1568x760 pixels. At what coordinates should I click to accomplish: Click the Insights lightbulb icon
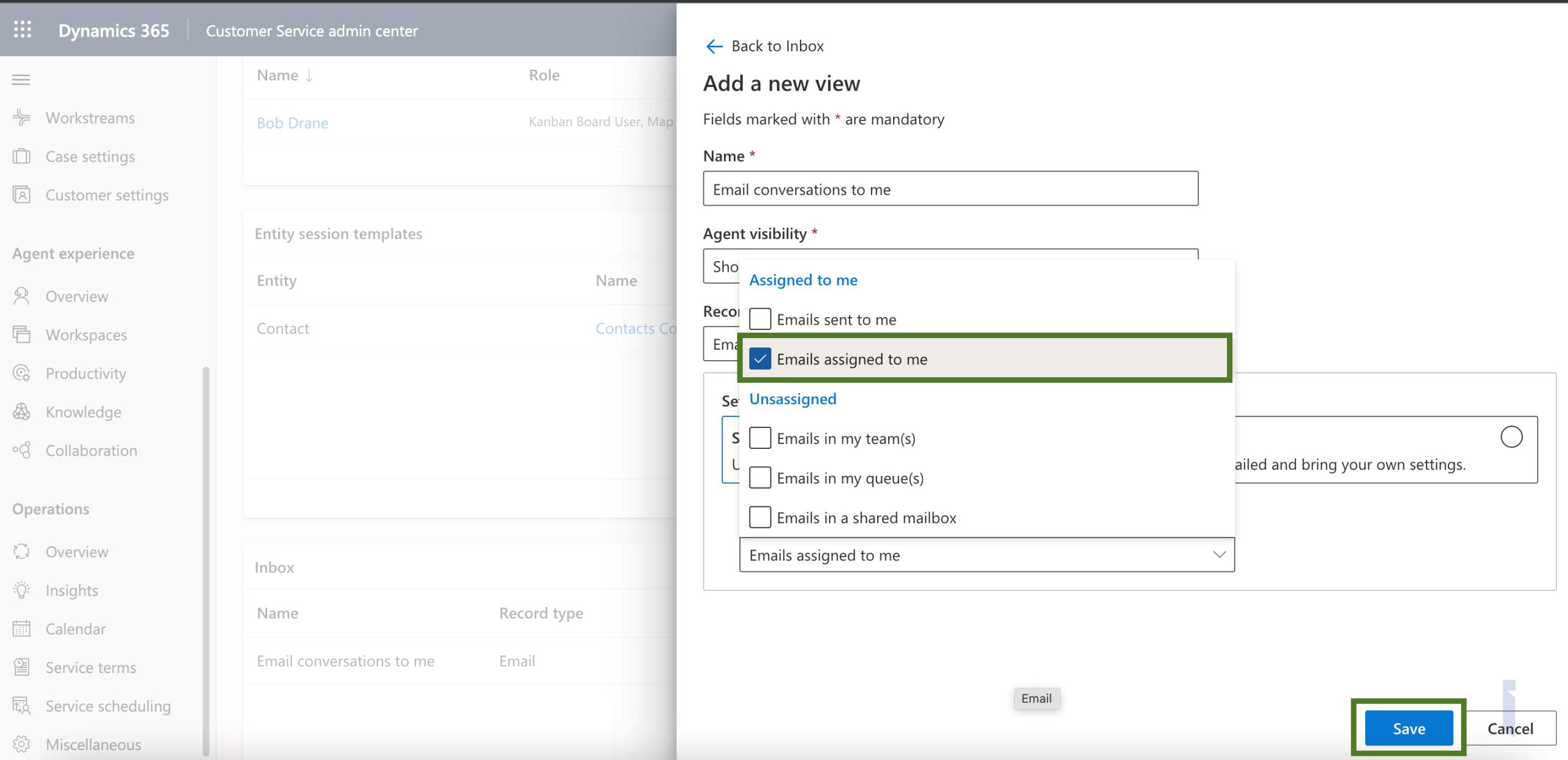[x=21, y=590]
